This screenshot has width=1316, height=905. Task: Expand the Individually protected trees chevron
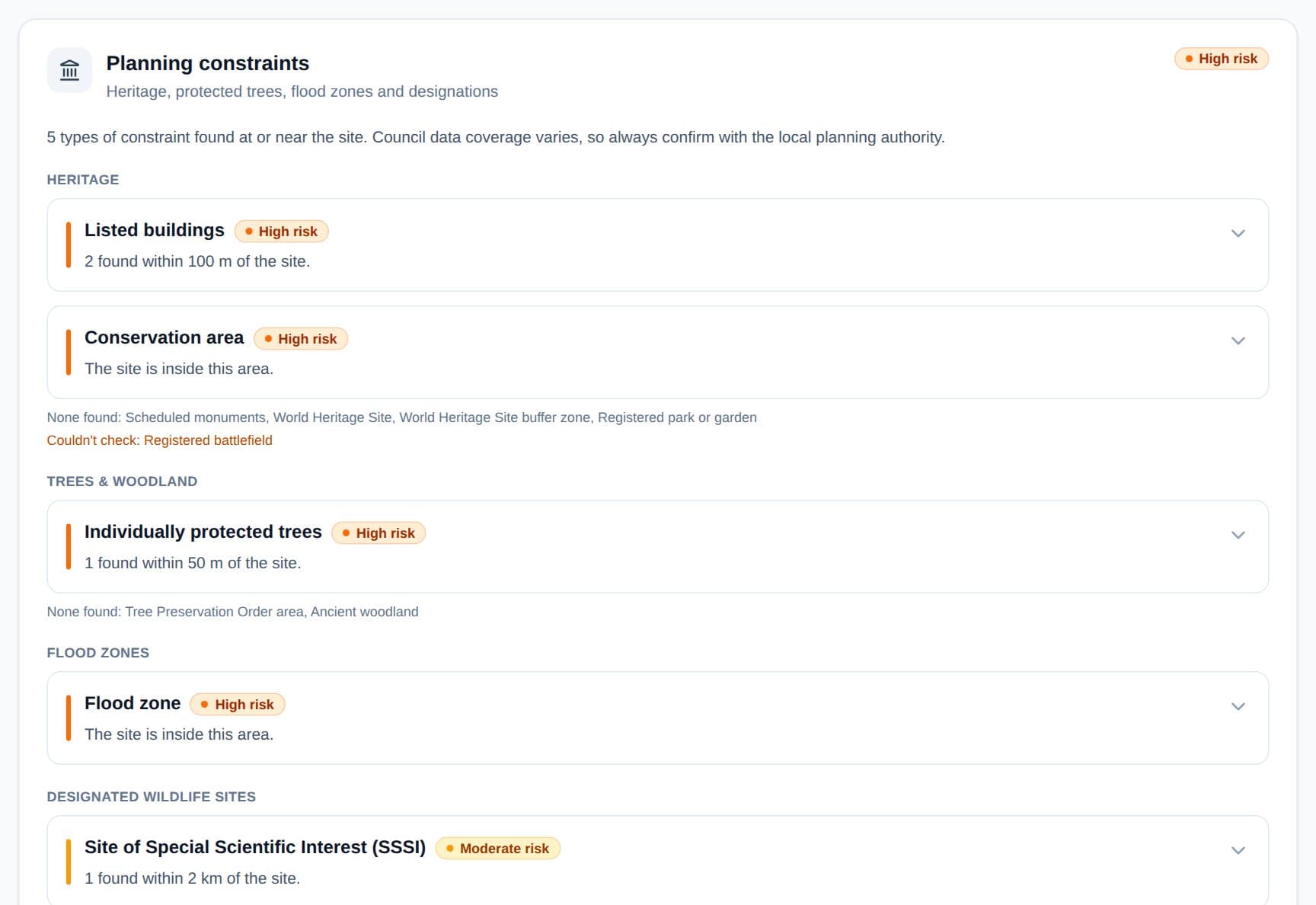click(1238, 535)
